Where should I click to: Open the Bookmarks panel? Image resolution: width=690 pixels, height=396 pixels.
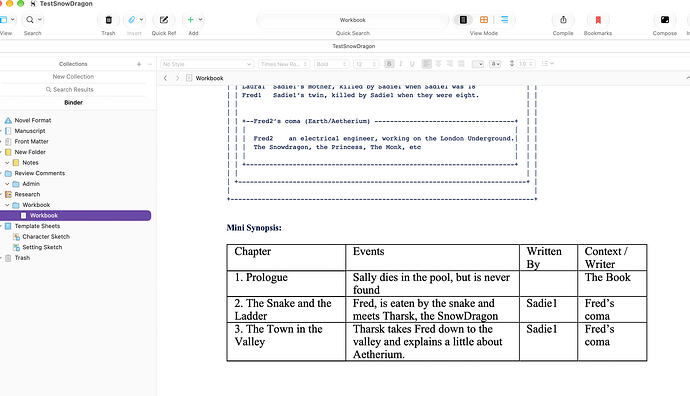tap(598, 20)
